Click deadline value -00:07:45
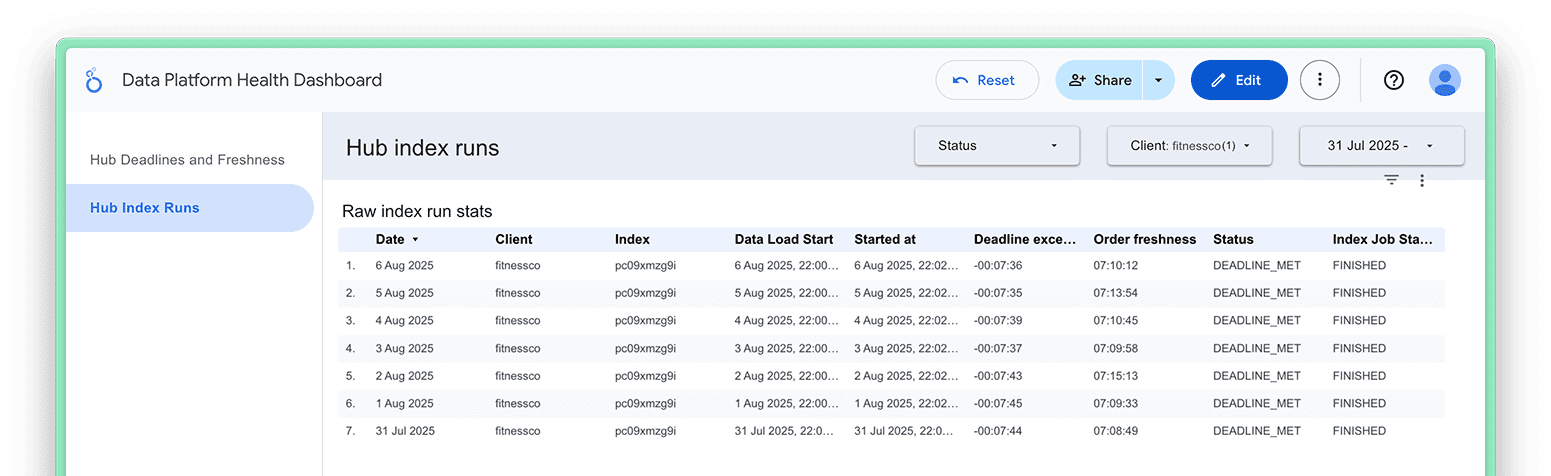 (x=998, y=404)
